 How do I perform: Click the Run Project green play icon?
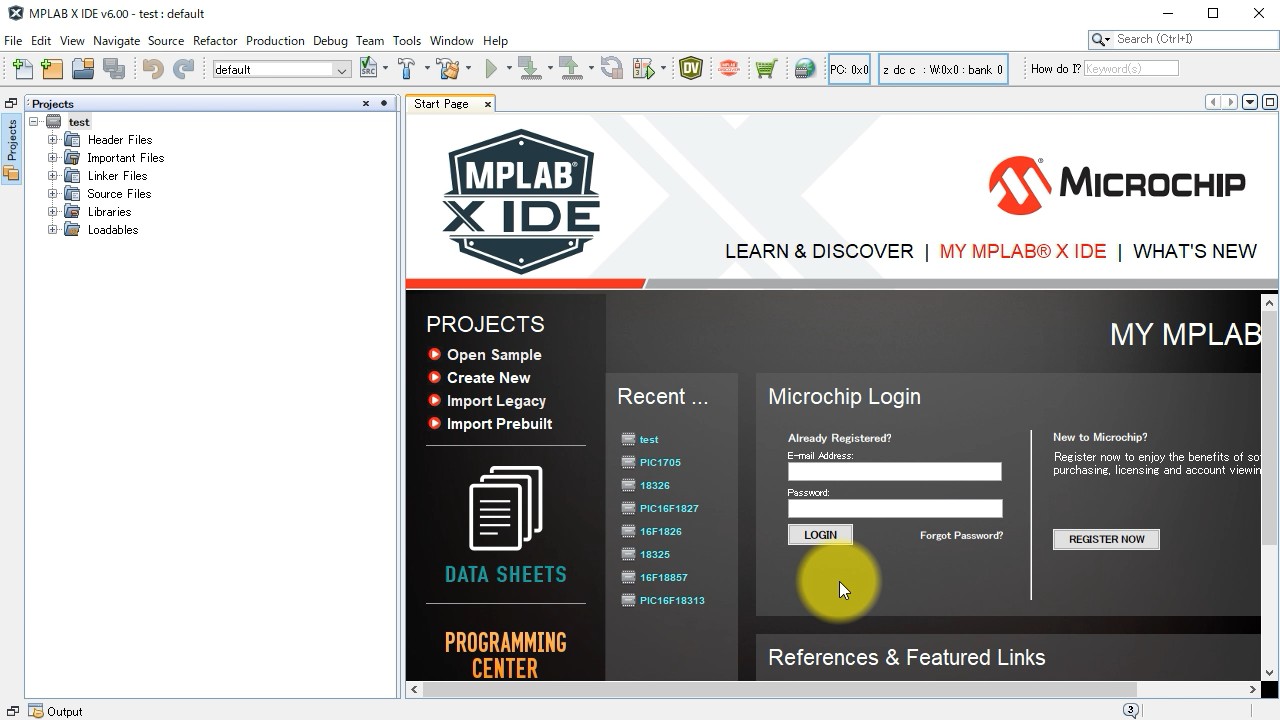(491, 69)
